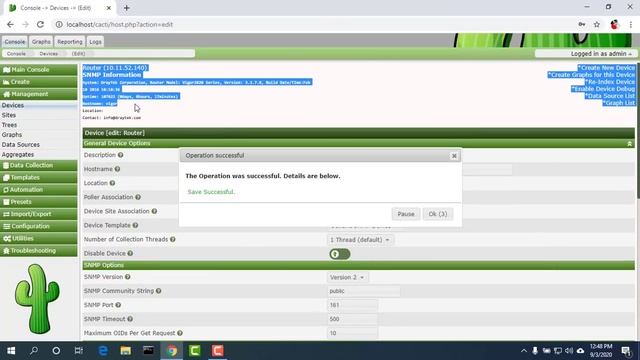This screenshot has height=360, width=640.
Task: Select Sites in the Management submenu
Action: (9, 115)
